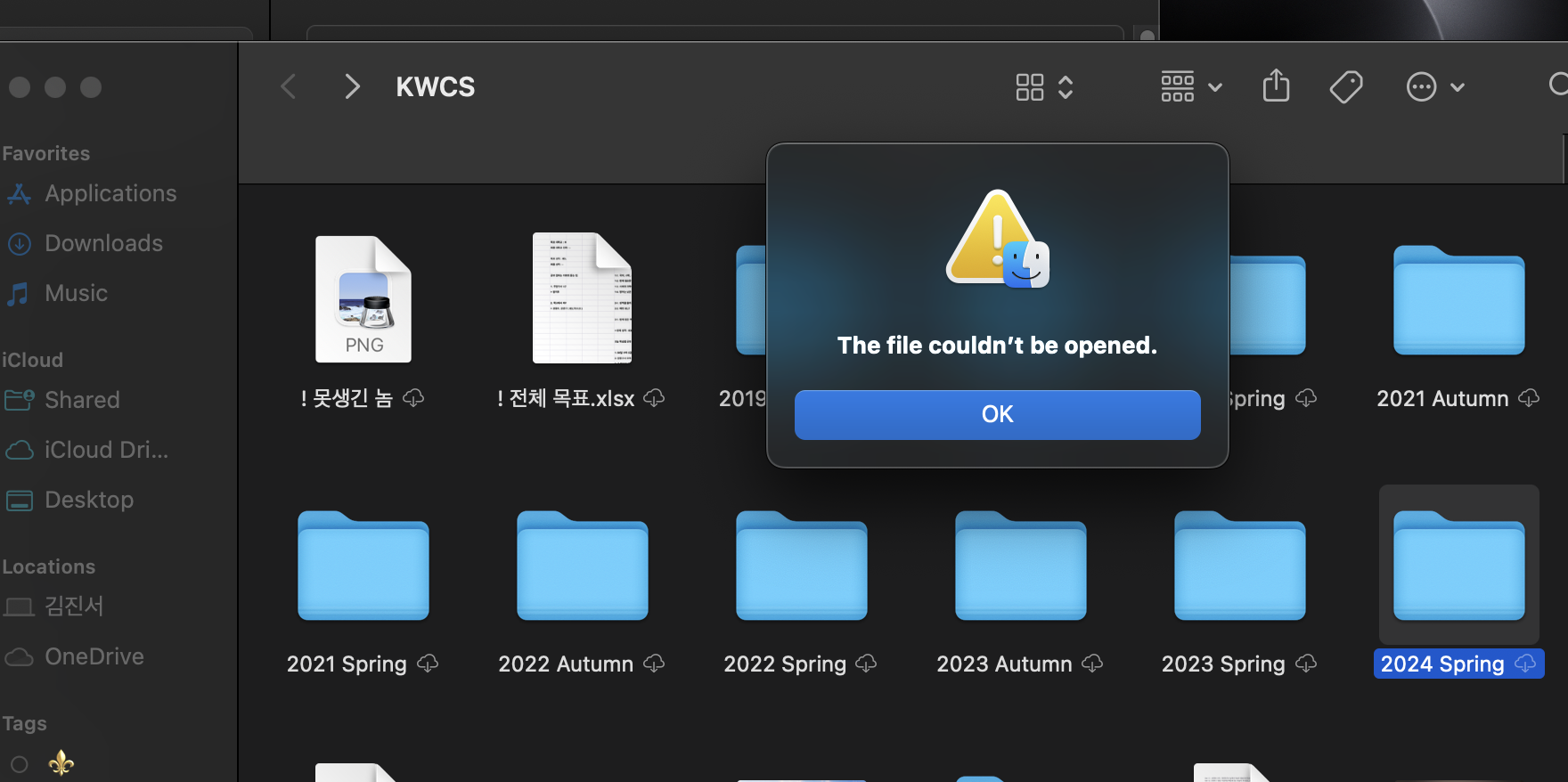Click OK to dismiss the error dialog
1568x782 pixels.
tap(997, 414)
